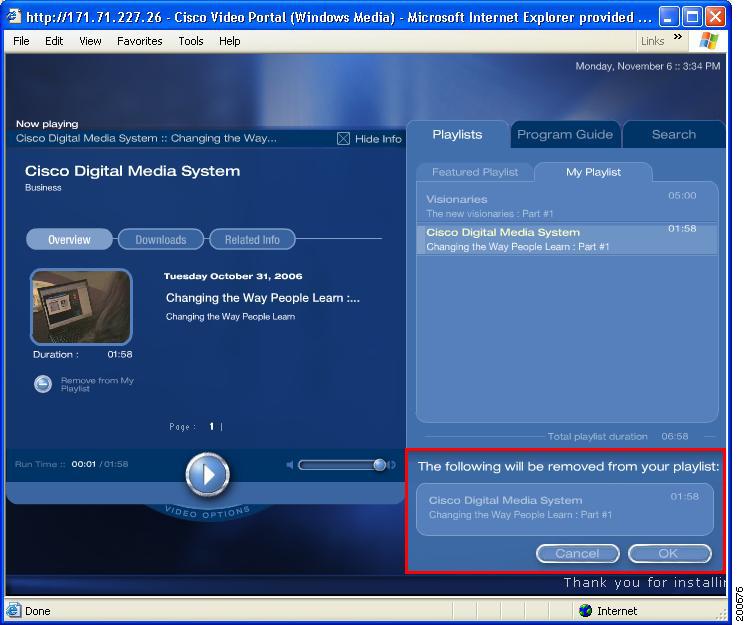The width and height of the screenshot is (745, 625).
Task: Click the round Play button
Action: pos(207,474)
